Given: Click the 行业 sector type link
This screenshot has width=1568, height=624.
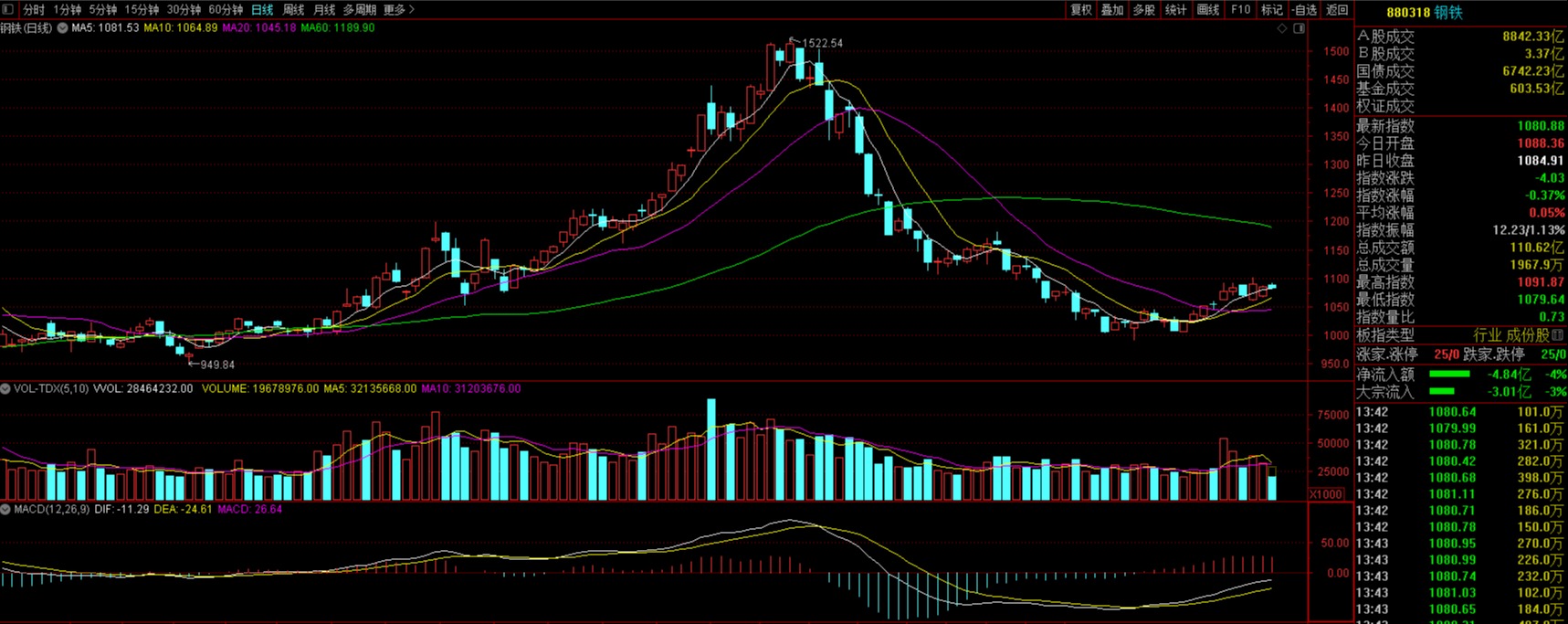Looking at the screenshot, I should point(1488,335).
